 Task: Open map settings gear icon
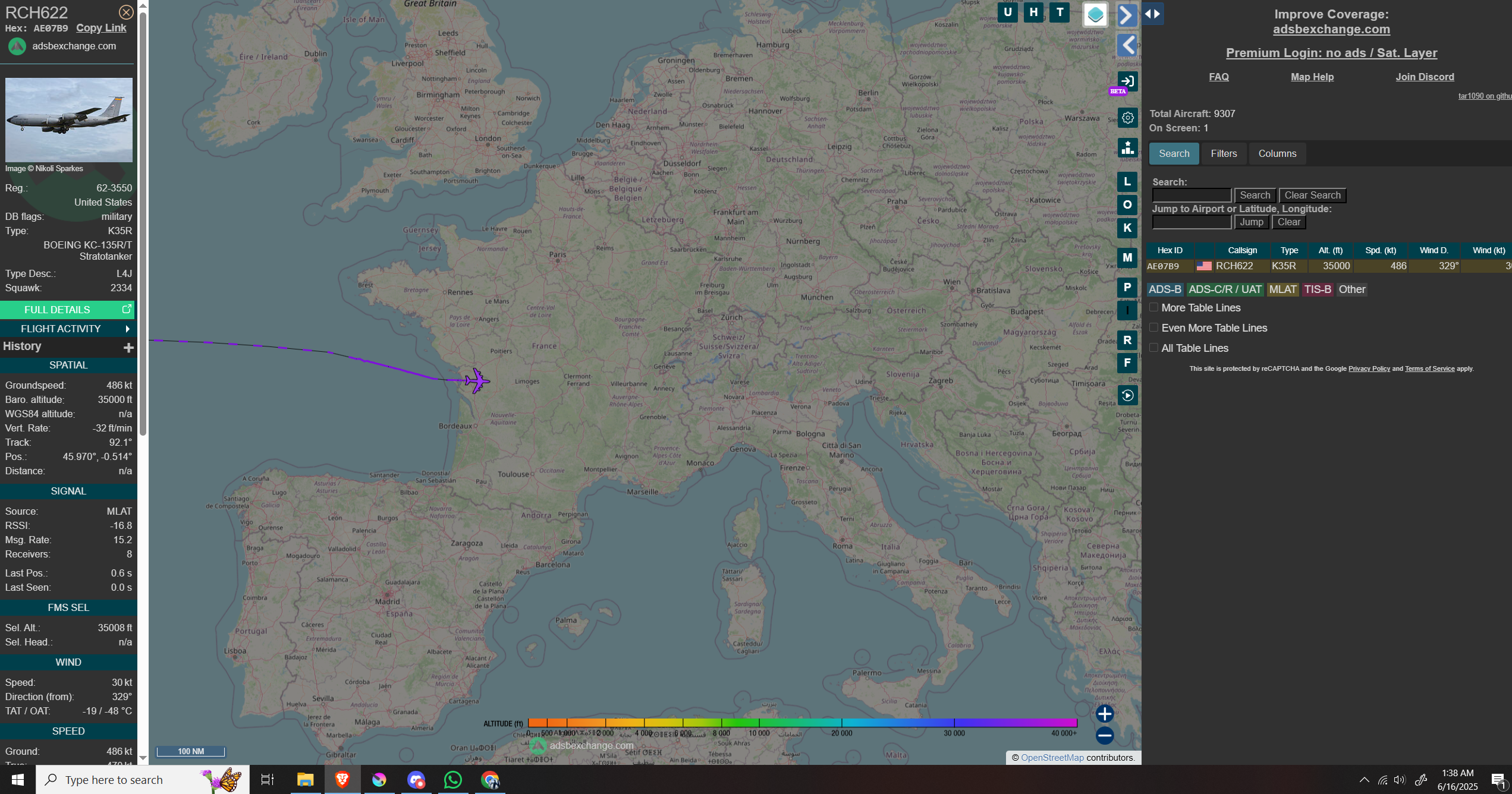tap(1127, 118)
